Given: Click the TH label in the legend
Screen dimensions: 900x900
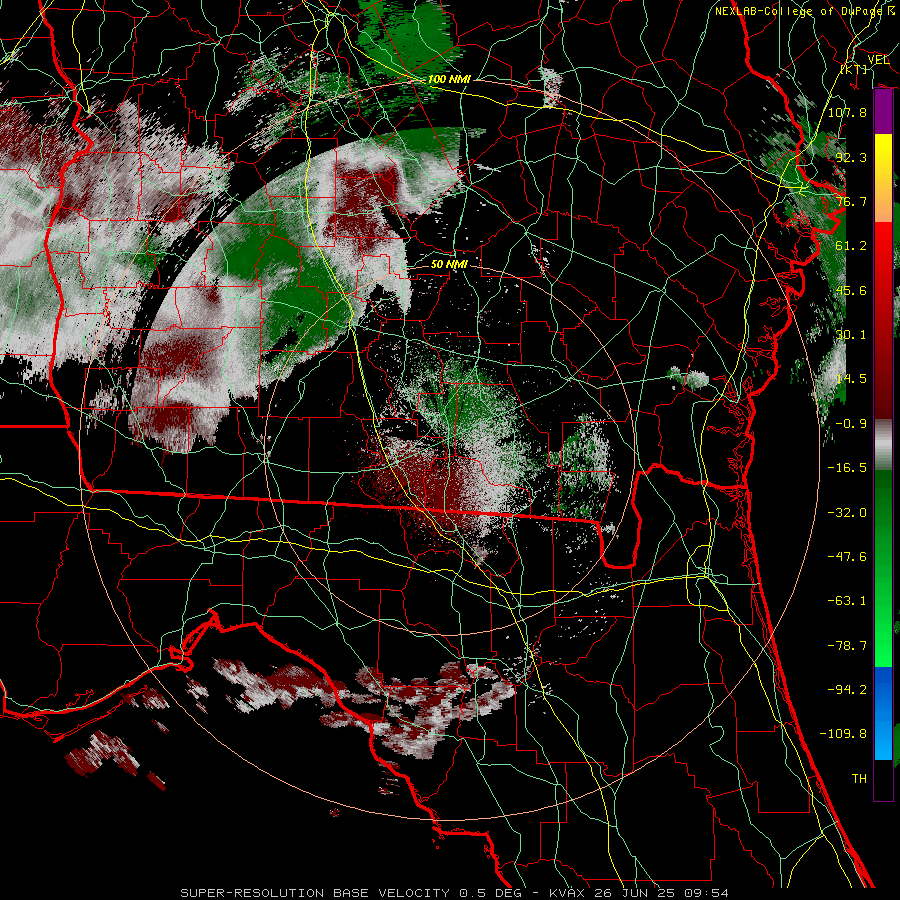Looking at the screenshot, I should pos(859,779).
